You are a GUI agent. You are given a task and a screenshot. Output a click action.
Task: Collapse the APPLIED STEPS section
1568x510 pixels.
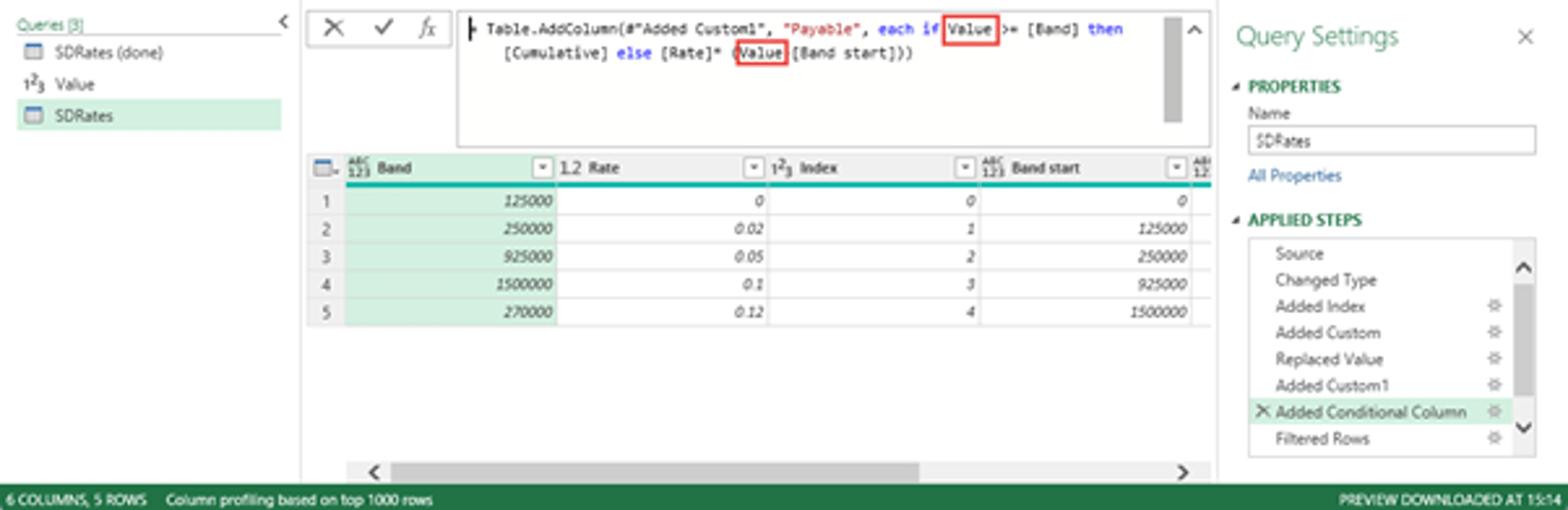(1236, 221)
